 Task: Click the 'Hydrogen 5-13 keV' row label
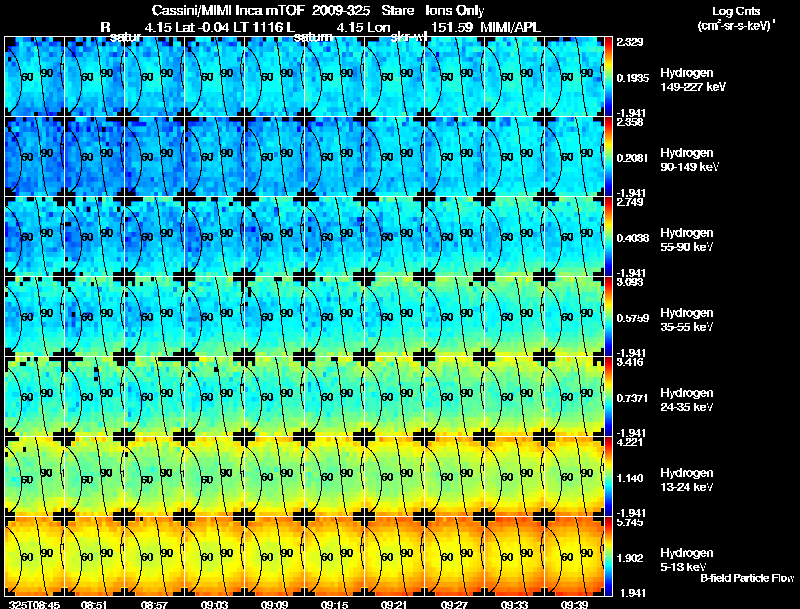pos(687,560)
